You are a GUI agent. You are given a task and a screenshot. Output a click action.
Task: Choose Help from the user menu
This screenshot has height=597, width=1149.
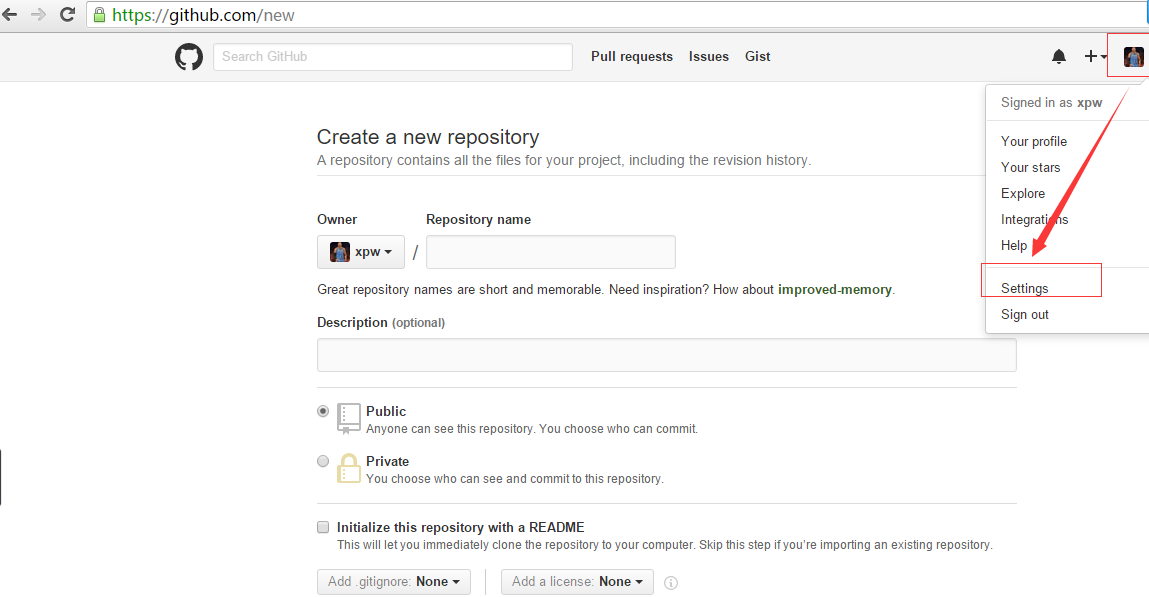click(1014, 245)
